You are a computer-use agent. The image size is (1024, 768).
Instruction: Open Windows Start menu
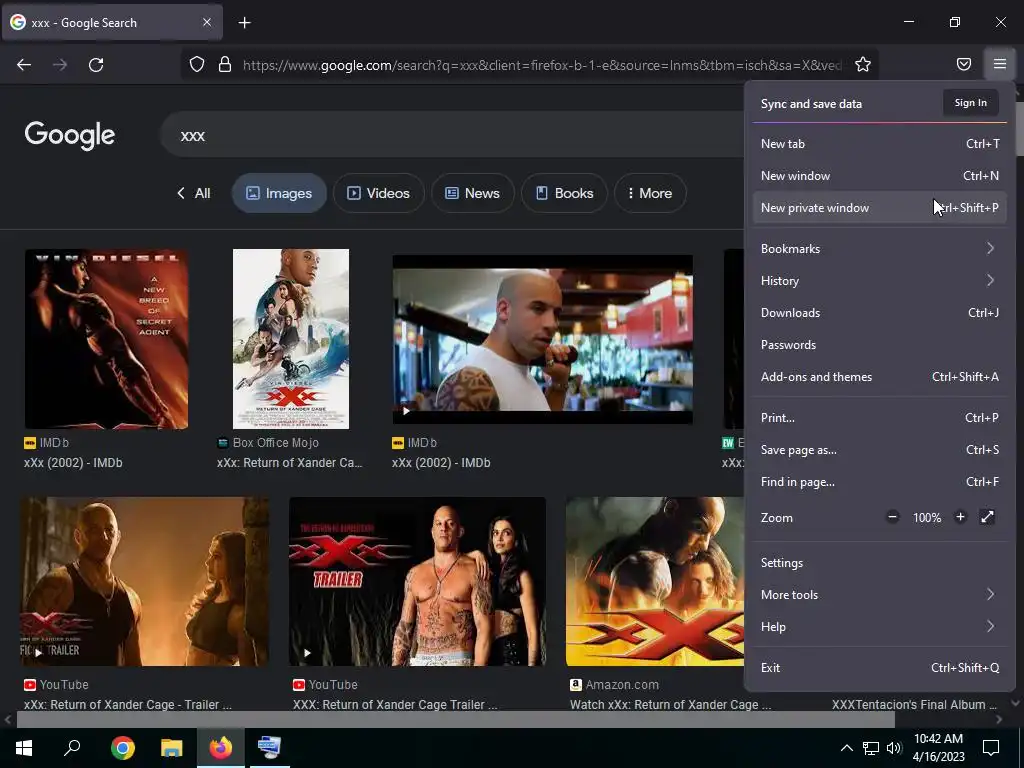[x=24, y=748]
